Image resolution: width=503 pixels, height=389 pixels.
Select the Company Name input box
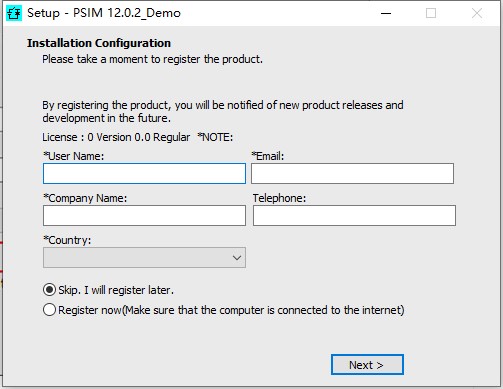coord(144,215)
